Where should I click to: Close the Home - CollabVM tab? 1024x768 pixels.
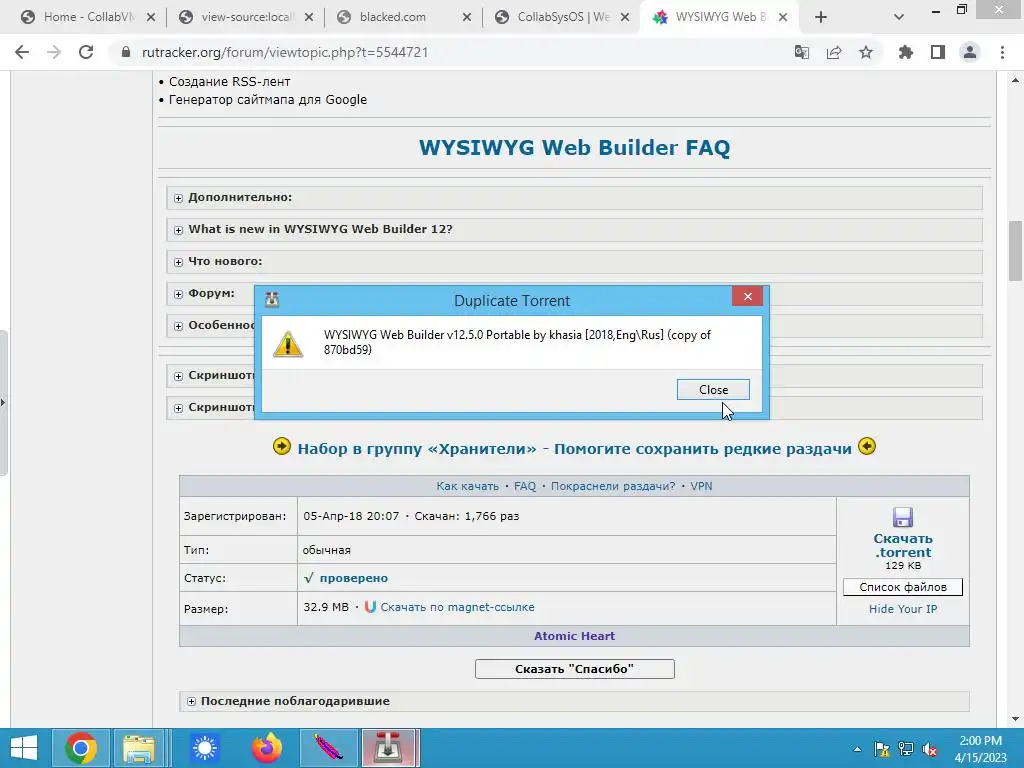151,18
